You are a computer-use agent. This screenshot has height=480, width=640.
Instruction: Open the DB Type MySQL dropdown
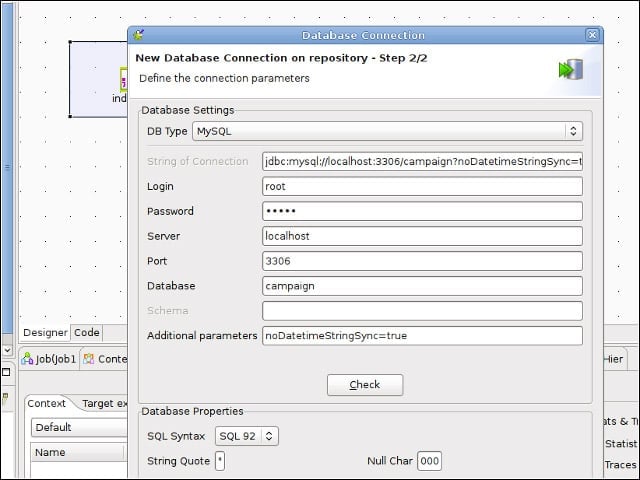[x=387, y=131]
